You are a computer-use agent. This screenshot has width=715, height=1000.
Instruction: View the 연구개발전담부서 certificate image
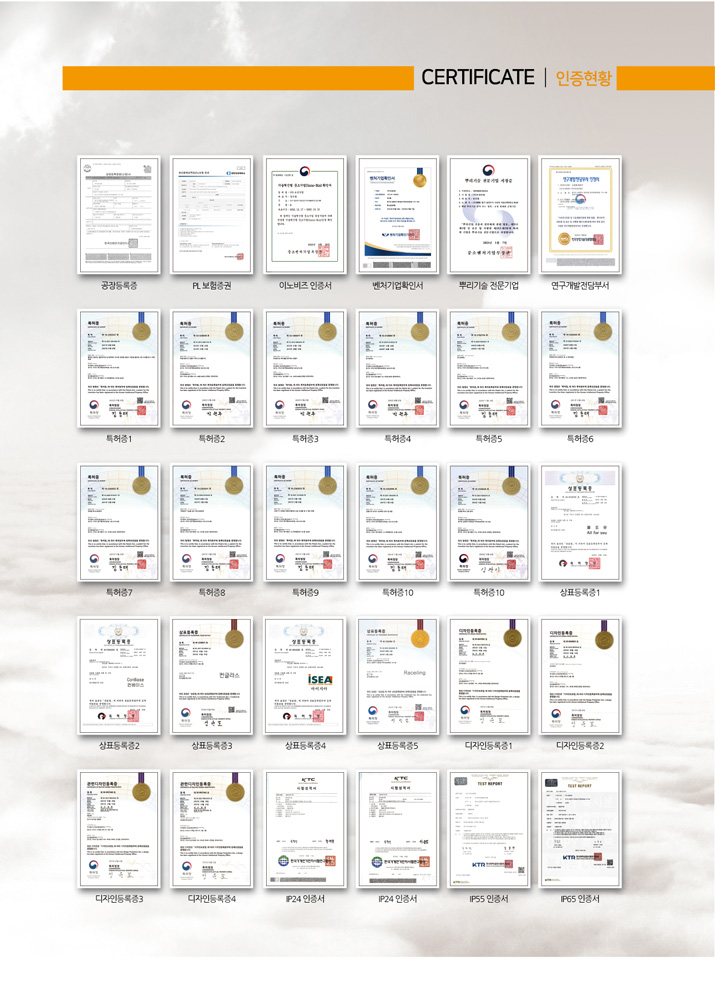point(580,215)
